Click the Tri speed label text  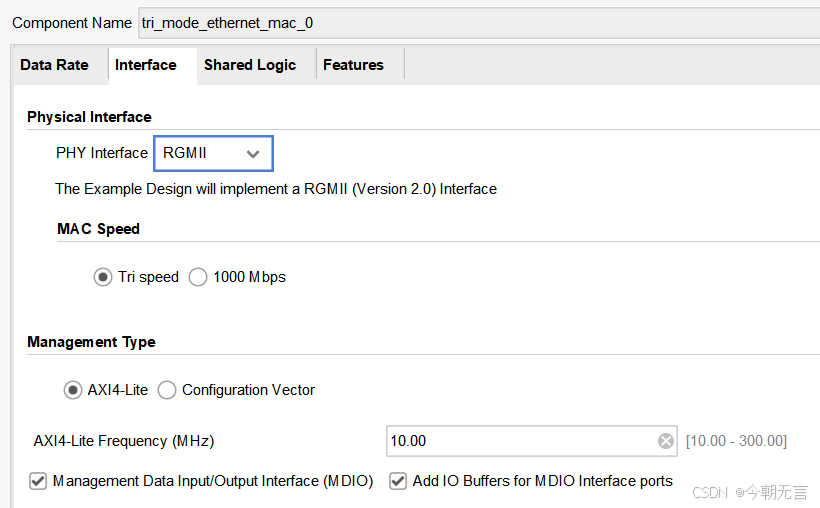(x=149, y=277)
